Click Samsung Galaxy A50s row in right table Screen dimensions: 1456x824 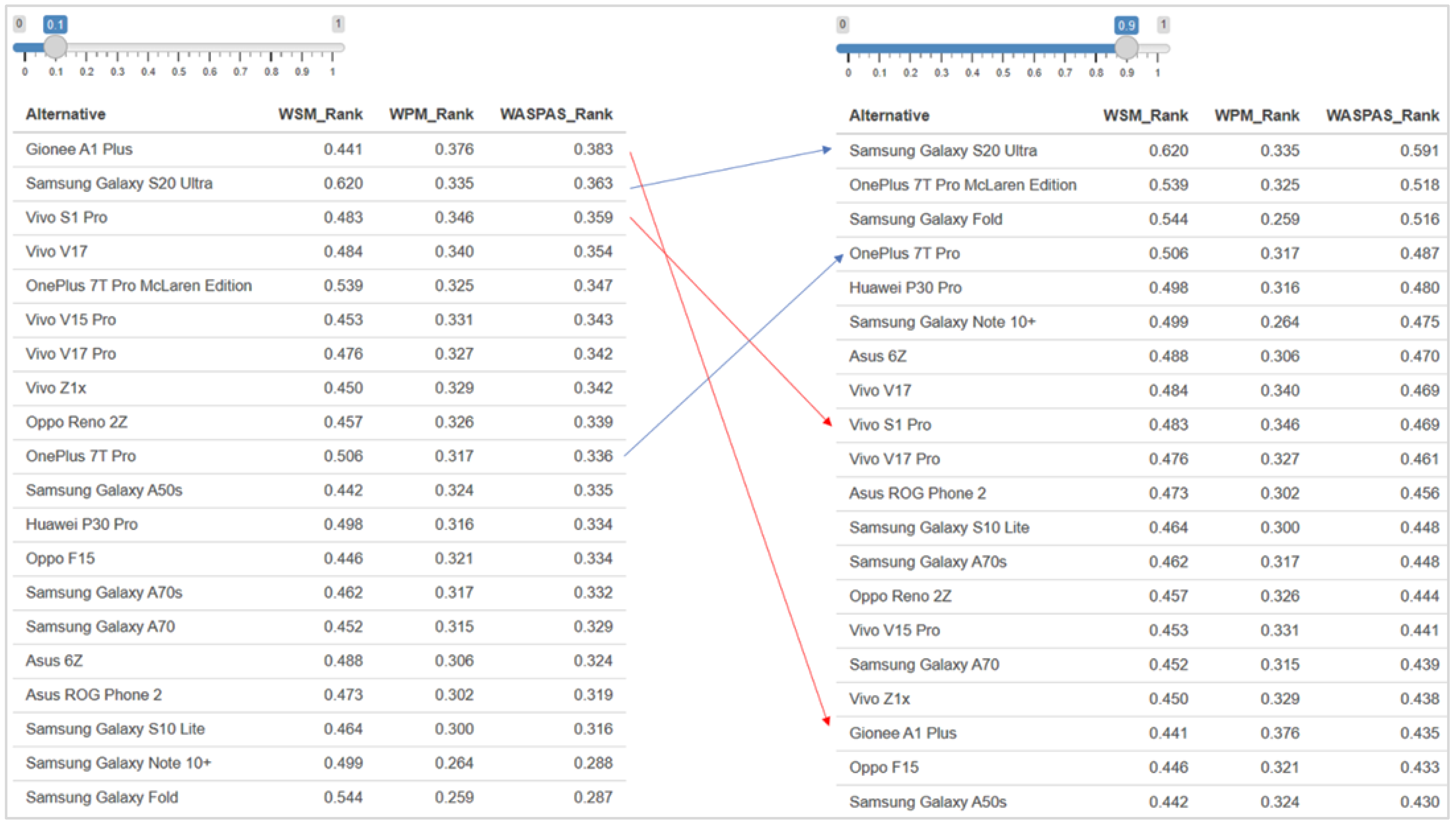click(x=927, y=802)
